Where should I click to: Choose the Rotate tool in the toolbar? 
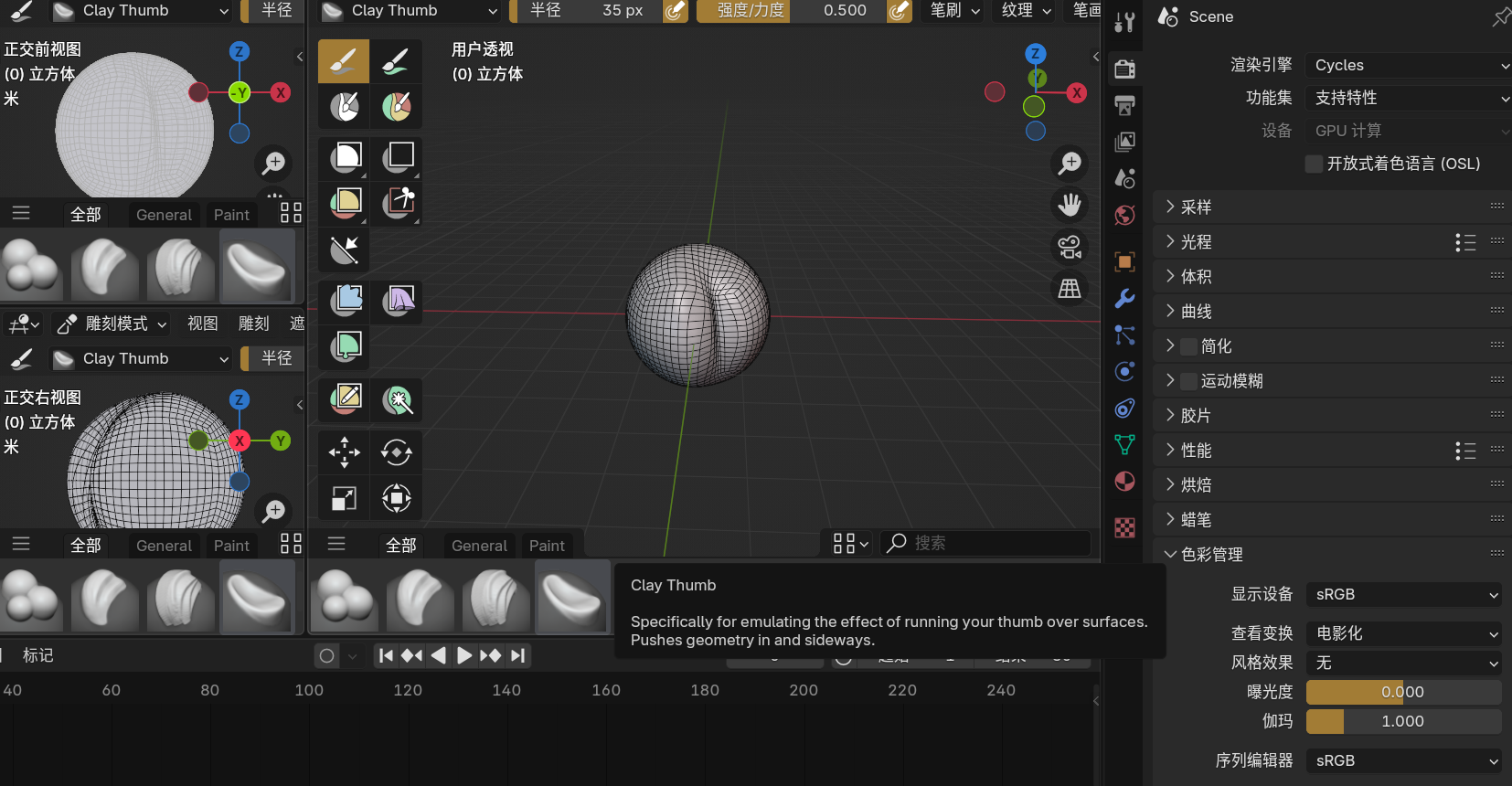[x=396, y=451]
